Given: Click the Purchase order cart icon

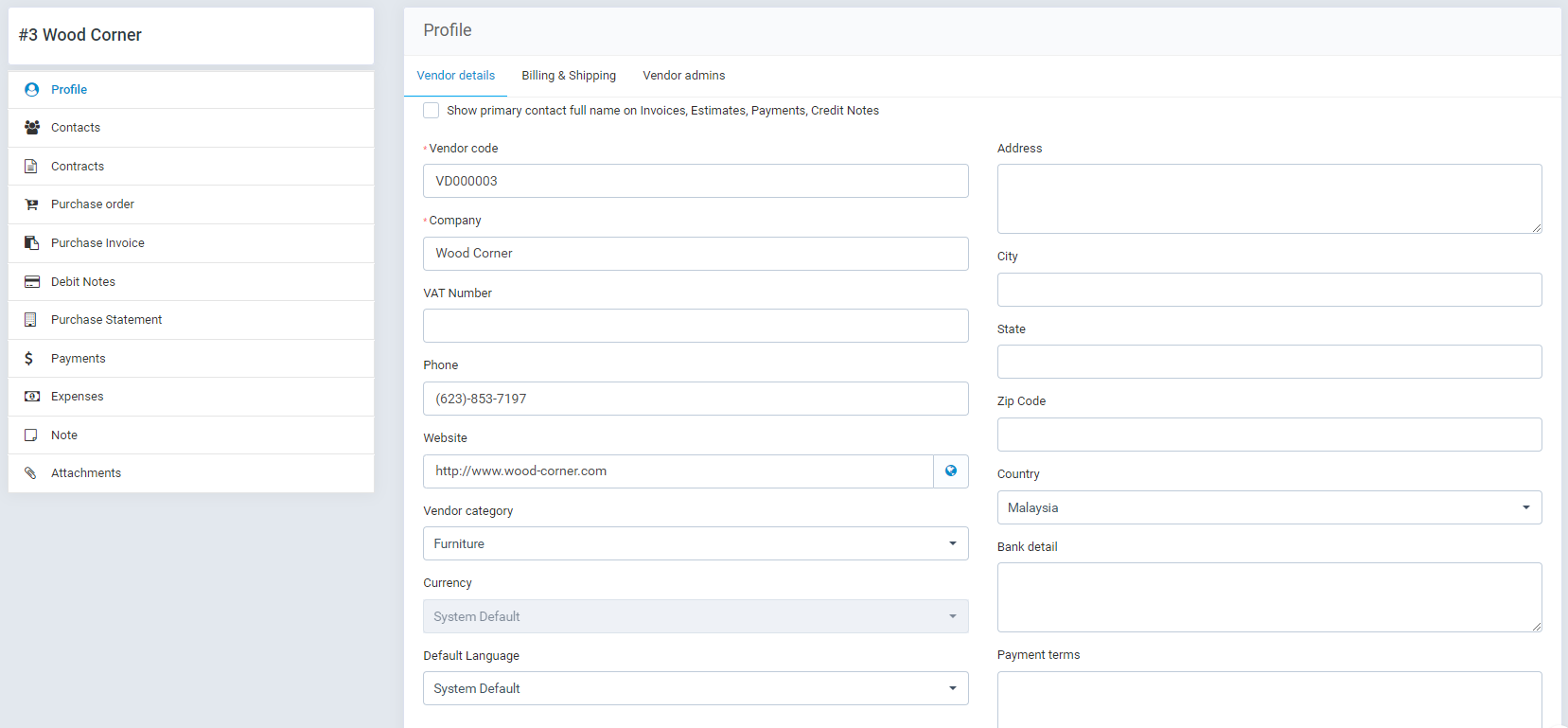Looking at the screenshot, I should (32, 204).
